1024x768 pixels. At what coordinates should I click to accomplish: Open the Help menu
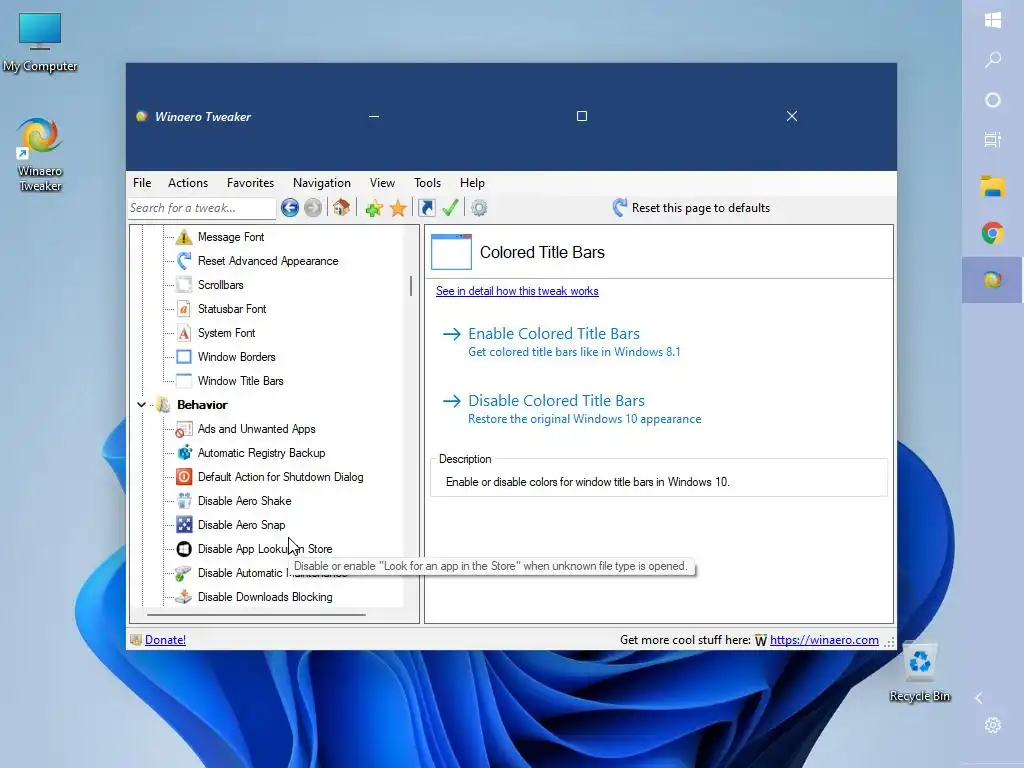pos(472,183)
